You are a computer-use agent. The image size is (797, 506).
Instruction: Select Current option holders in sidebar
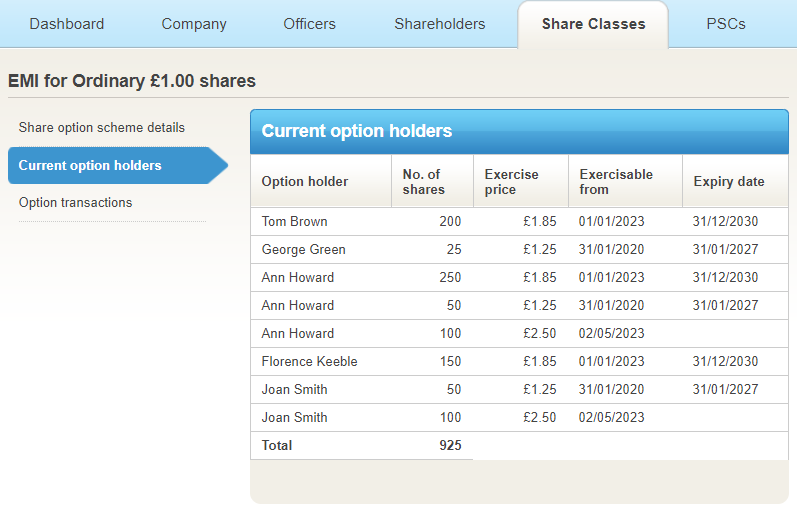(90, 166)
